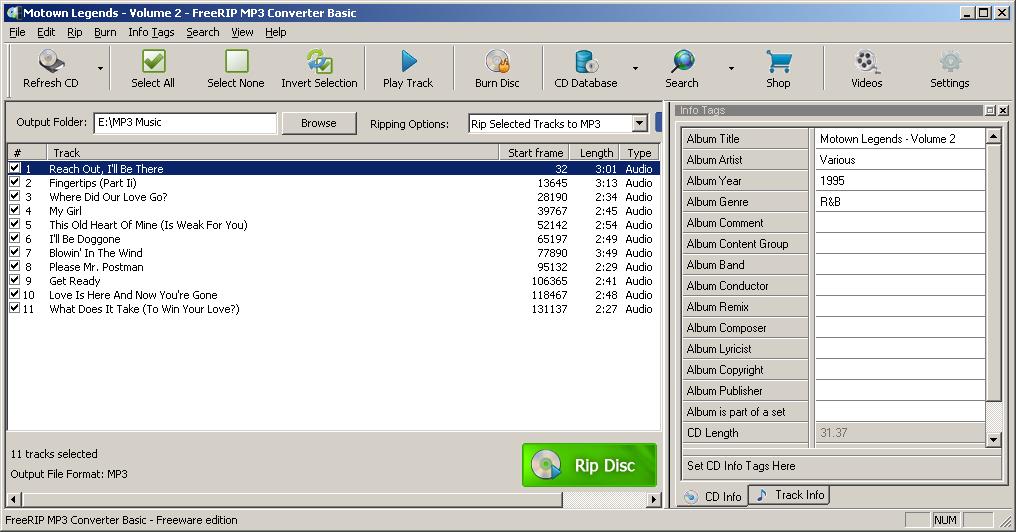Uncheck track 1 Reach Out checkbox

click(x=15, y=168)
